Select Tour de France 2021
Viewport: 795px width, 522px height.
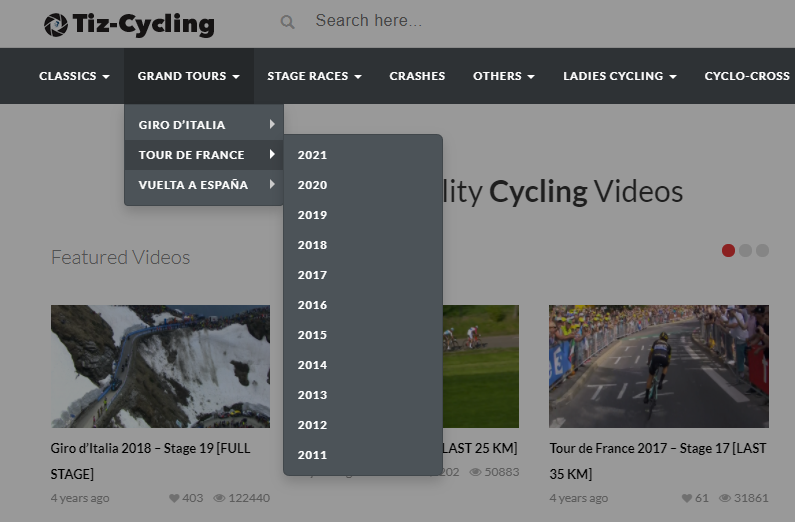tap(363, 155)
